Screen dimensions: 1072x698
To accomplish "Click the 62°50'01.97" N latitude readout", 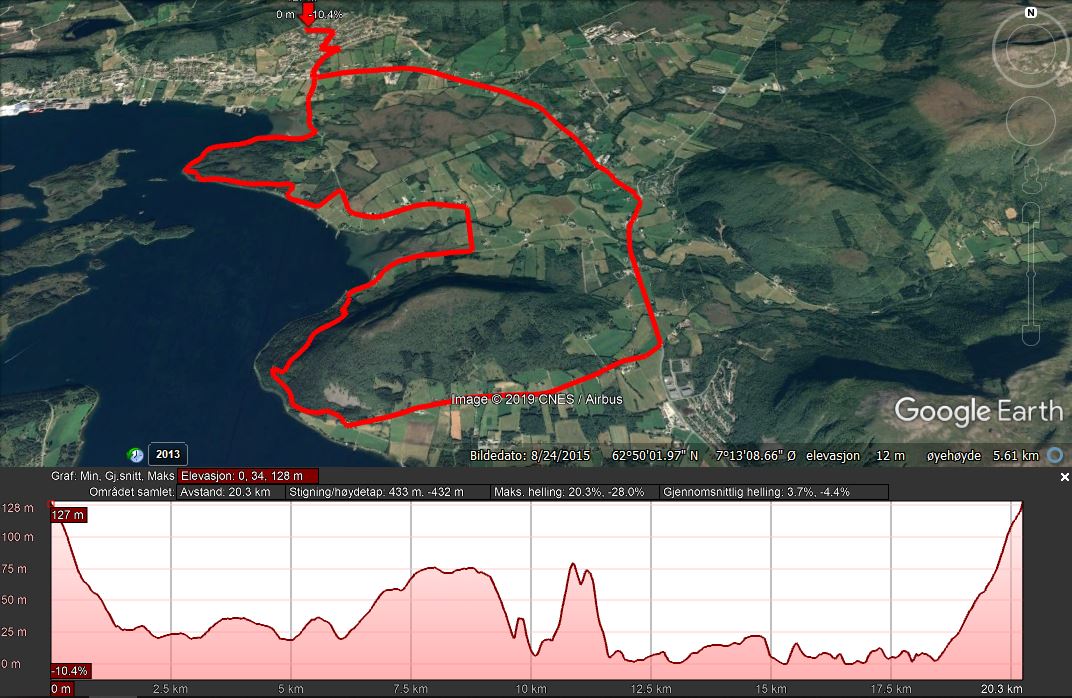I will pyautogui.click(x=655, y=456).
